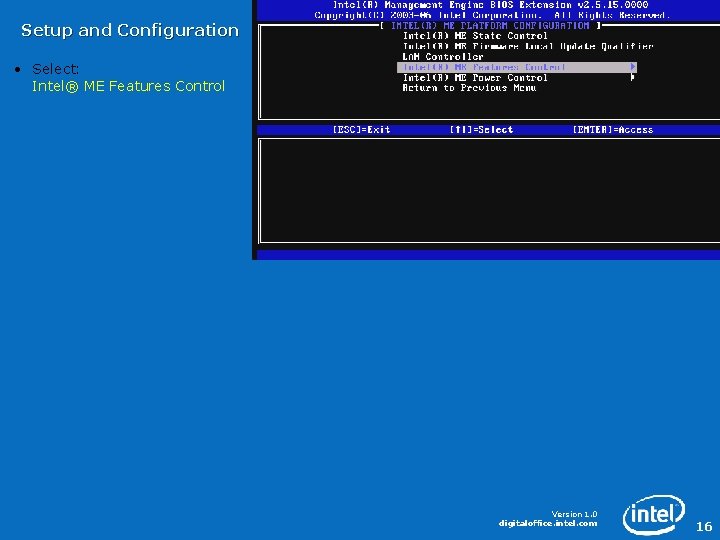Click the Copyright Intel Corporation line
Viewport: 720px width, 540px height.
pos(492,16)
